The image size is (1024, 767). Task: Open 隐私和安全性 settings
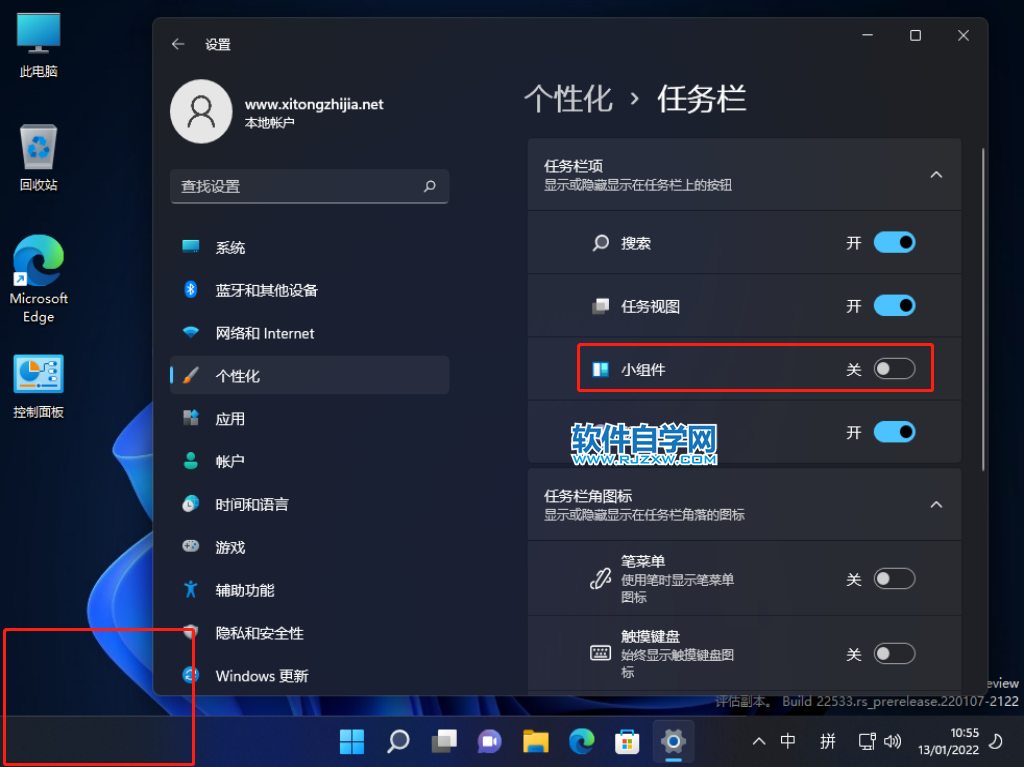309,632
